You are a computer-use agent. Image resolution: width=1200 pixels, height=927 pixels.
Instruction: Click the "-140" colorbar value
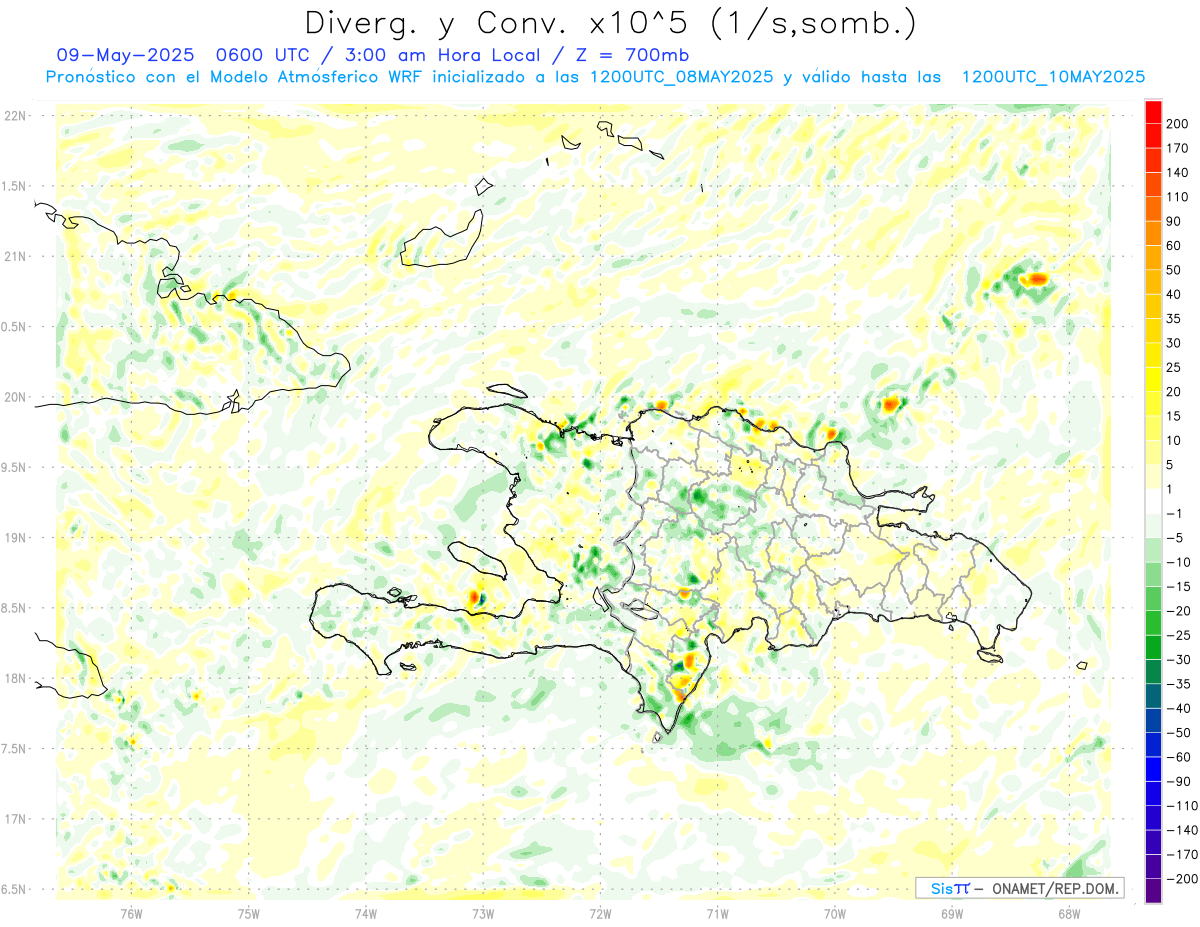click(x=1181, y=830)
